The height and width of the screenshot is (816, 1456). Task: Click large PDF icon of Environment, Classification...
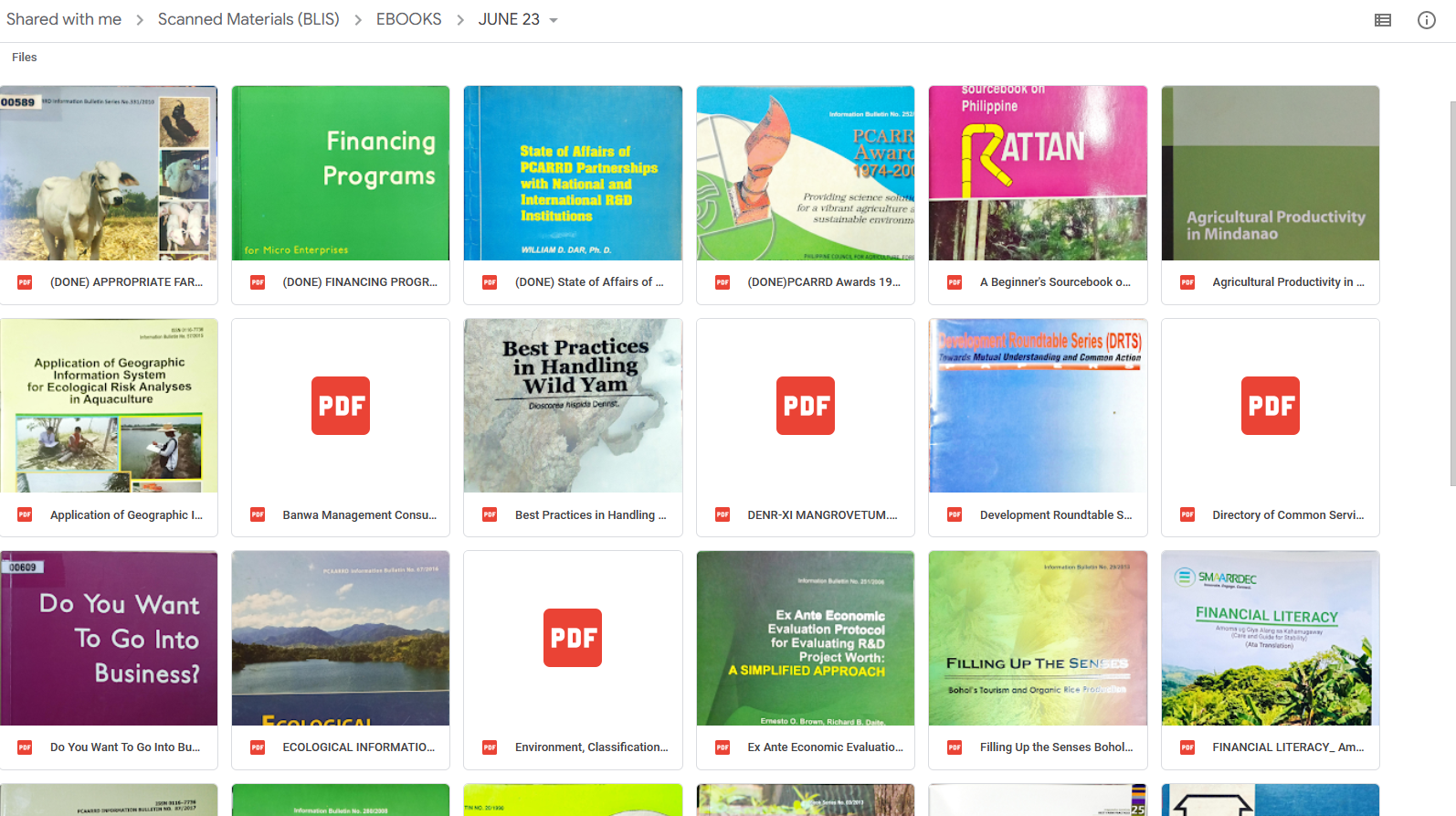pyautogui.click(x=573, y=638)
